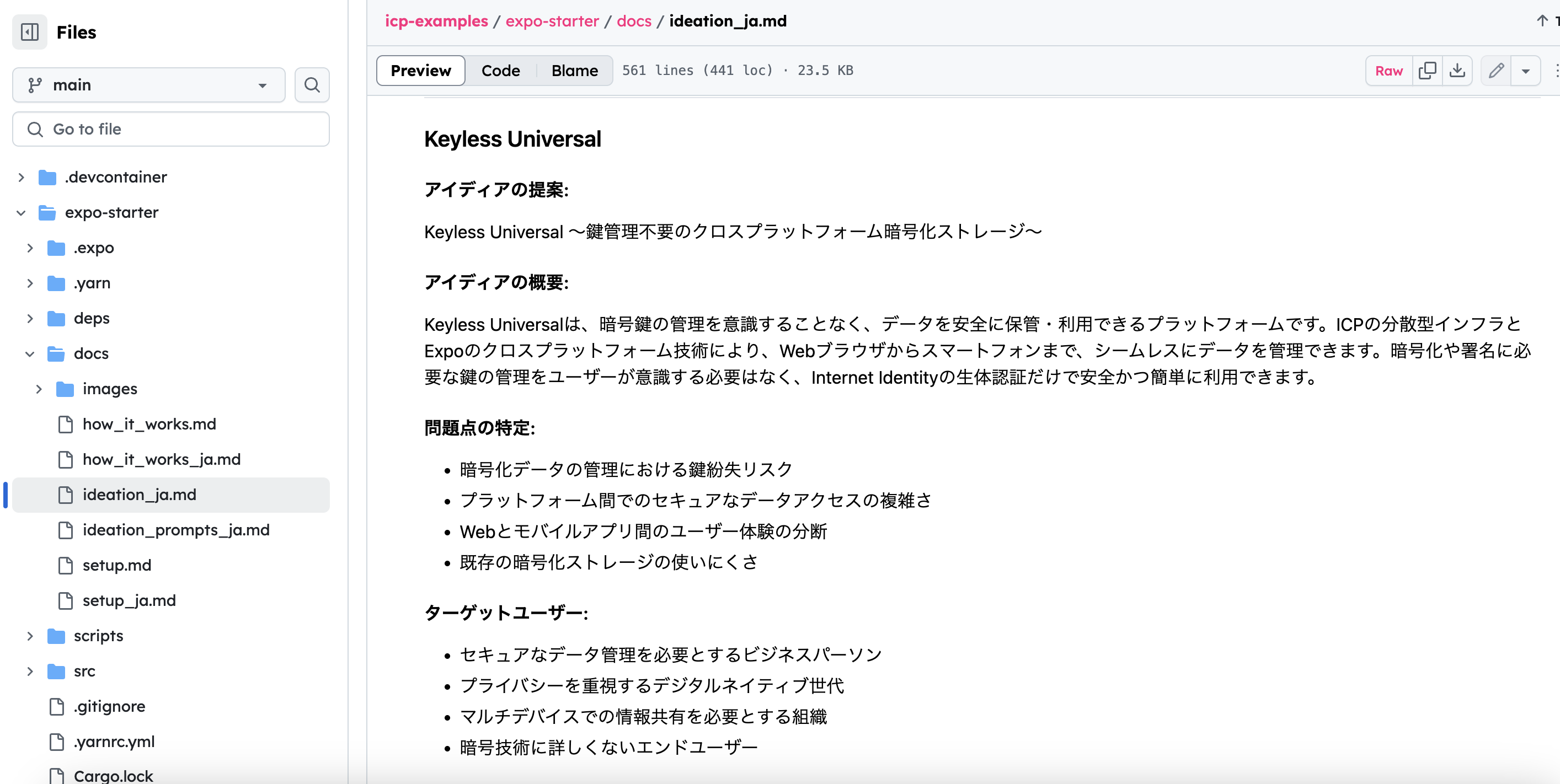The width and height of the screenshot is (1560, 784).
Task: Open the edit options dropdown arrow
Action: (1527, 70)
